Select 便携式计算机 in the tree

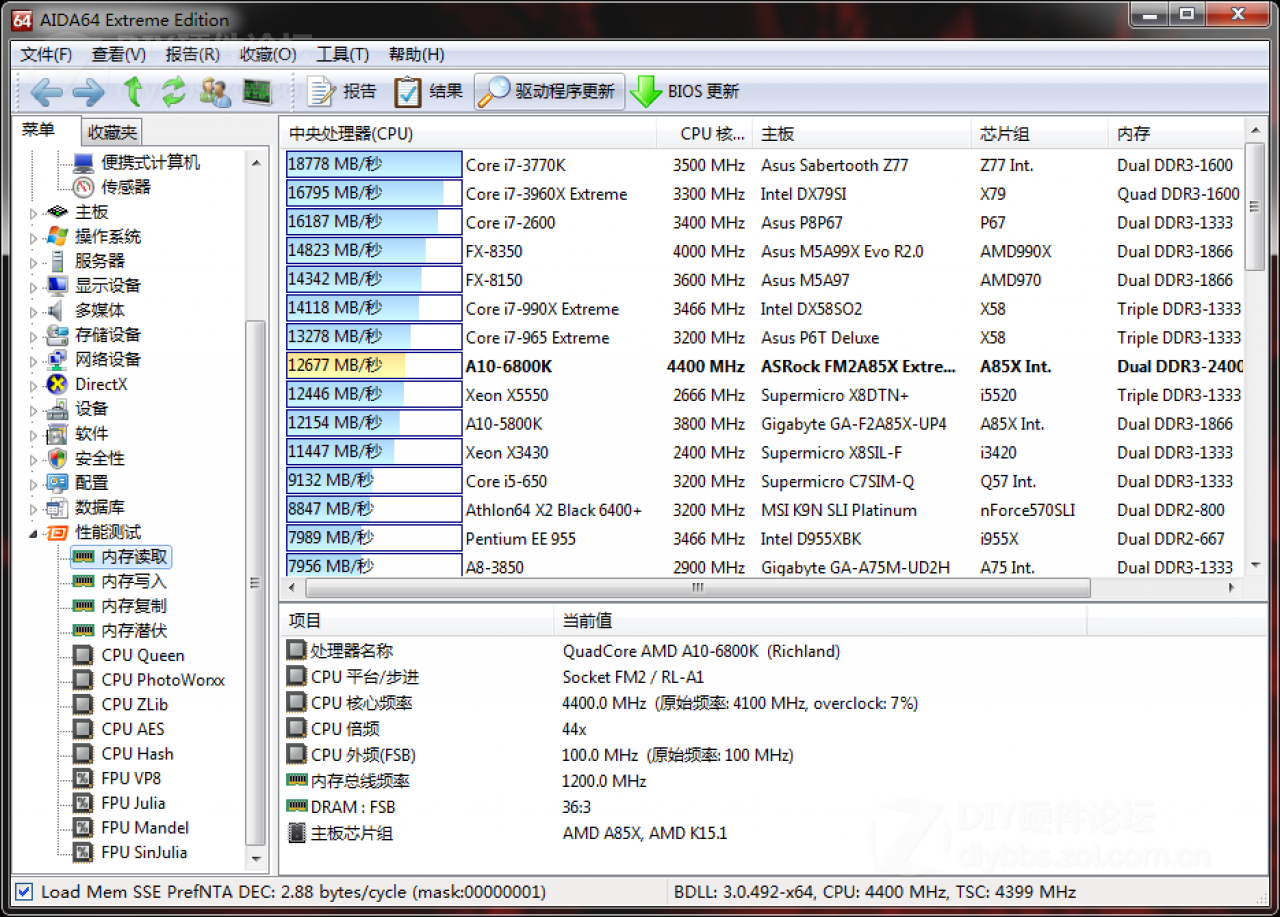click(x=150, y=162)
